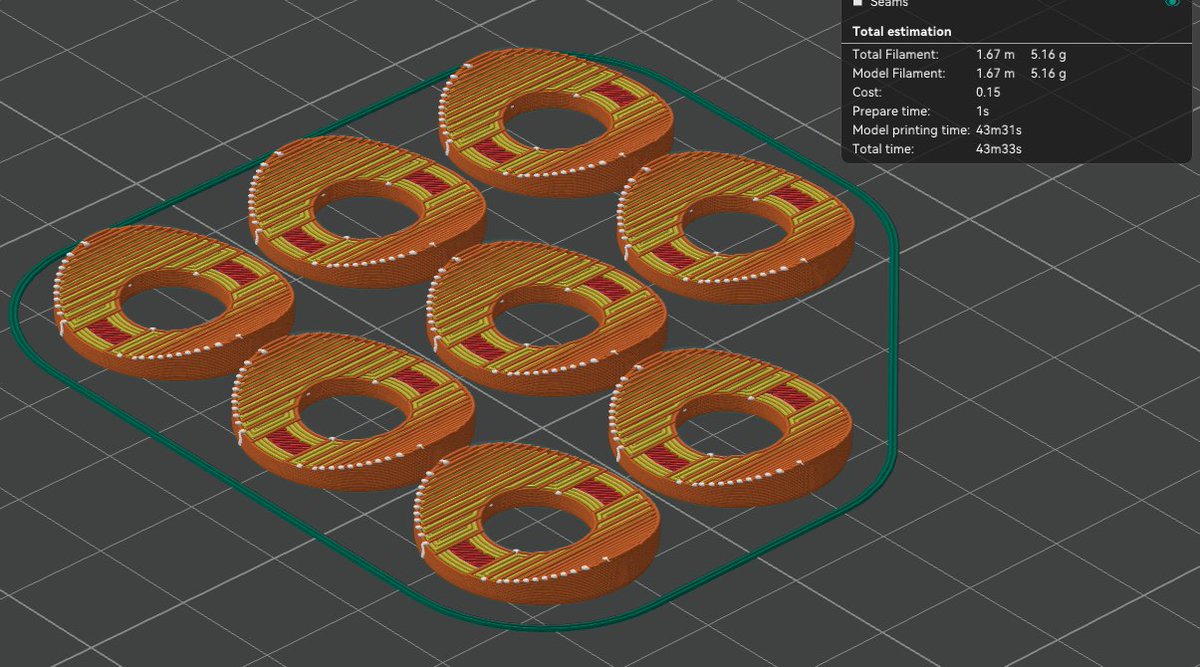Click the 5.16 g value in Total Filament row
The height and width of the screenshot is (667, 1200).
tap(1048, 55)
